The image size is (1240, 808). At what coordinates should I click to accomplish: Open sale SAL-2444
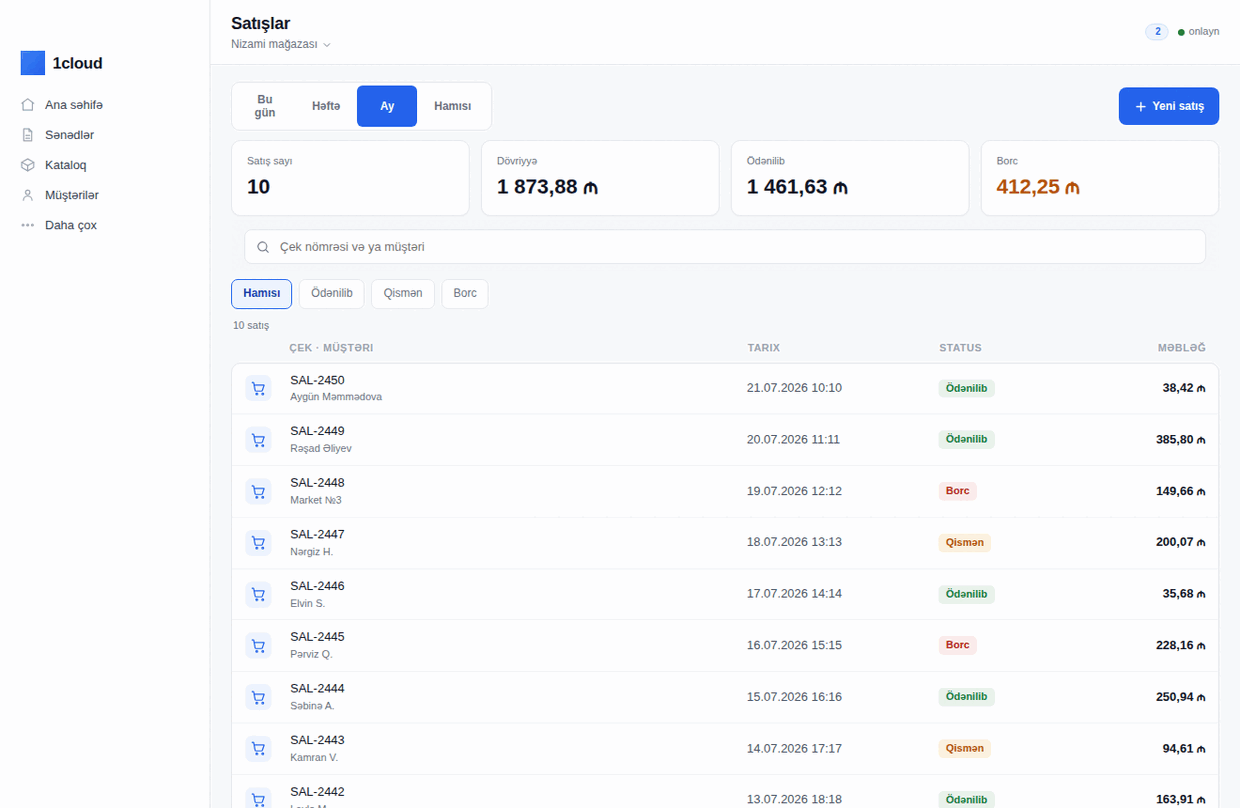pyautogui.click(x=725, y=697)
